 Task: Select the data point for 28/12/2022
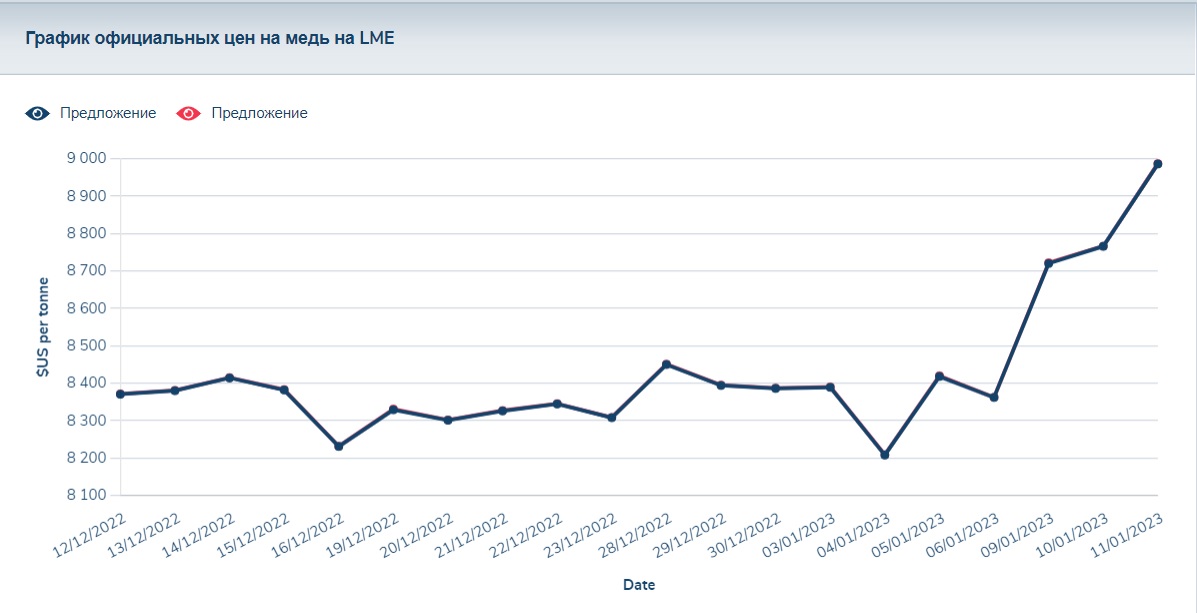[x=666, y=364]
